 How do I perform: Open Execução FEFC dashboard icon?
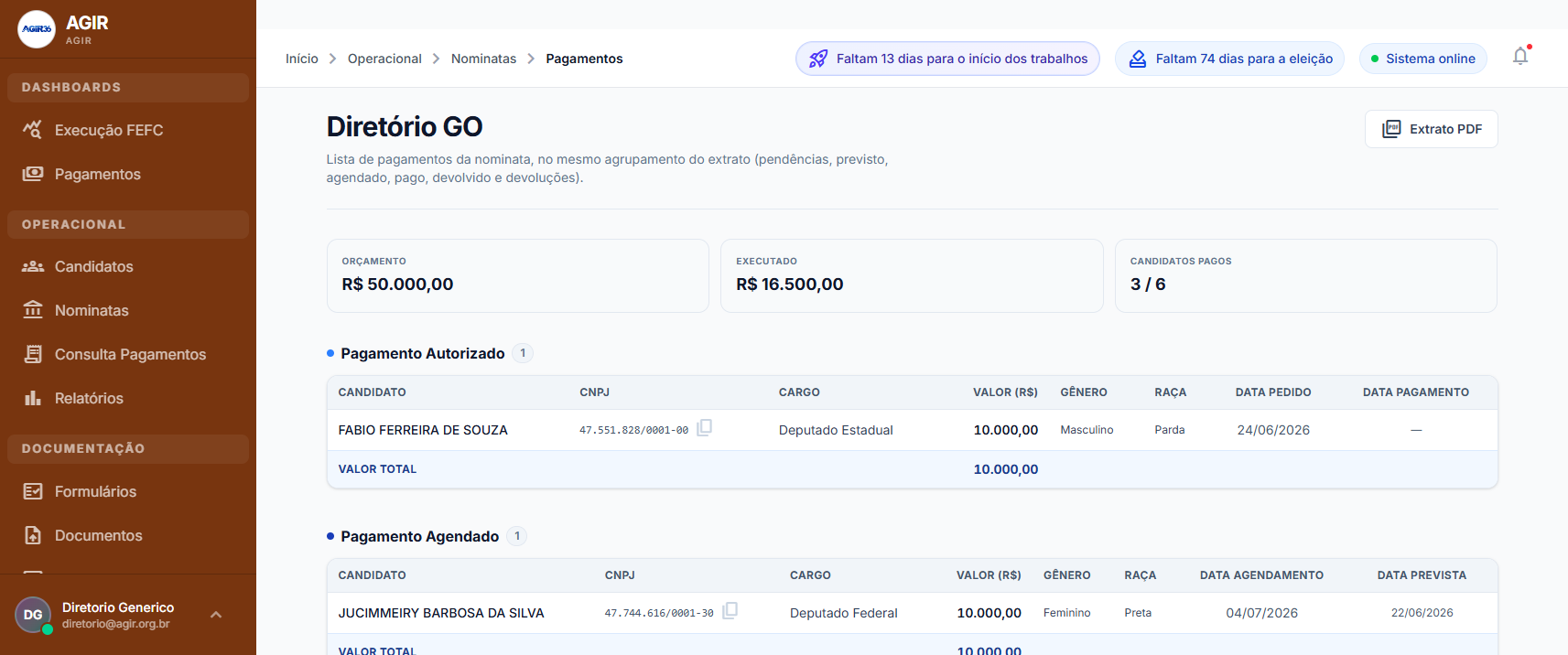point(33,130)
